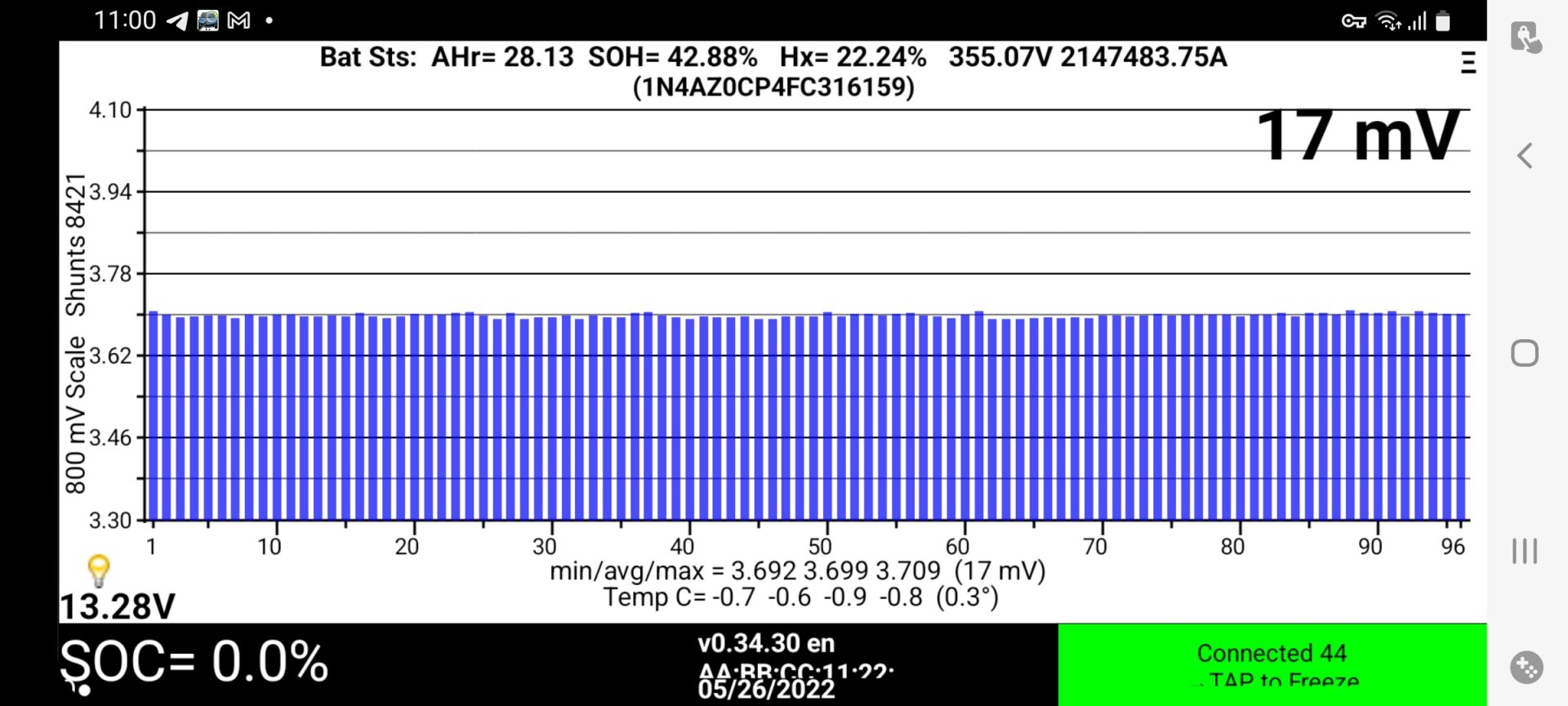Image resolution: width=1568 pixels, height=706 pixels.
Task: Tap the 800 mV Scale axis label
Action: point(75,414)
